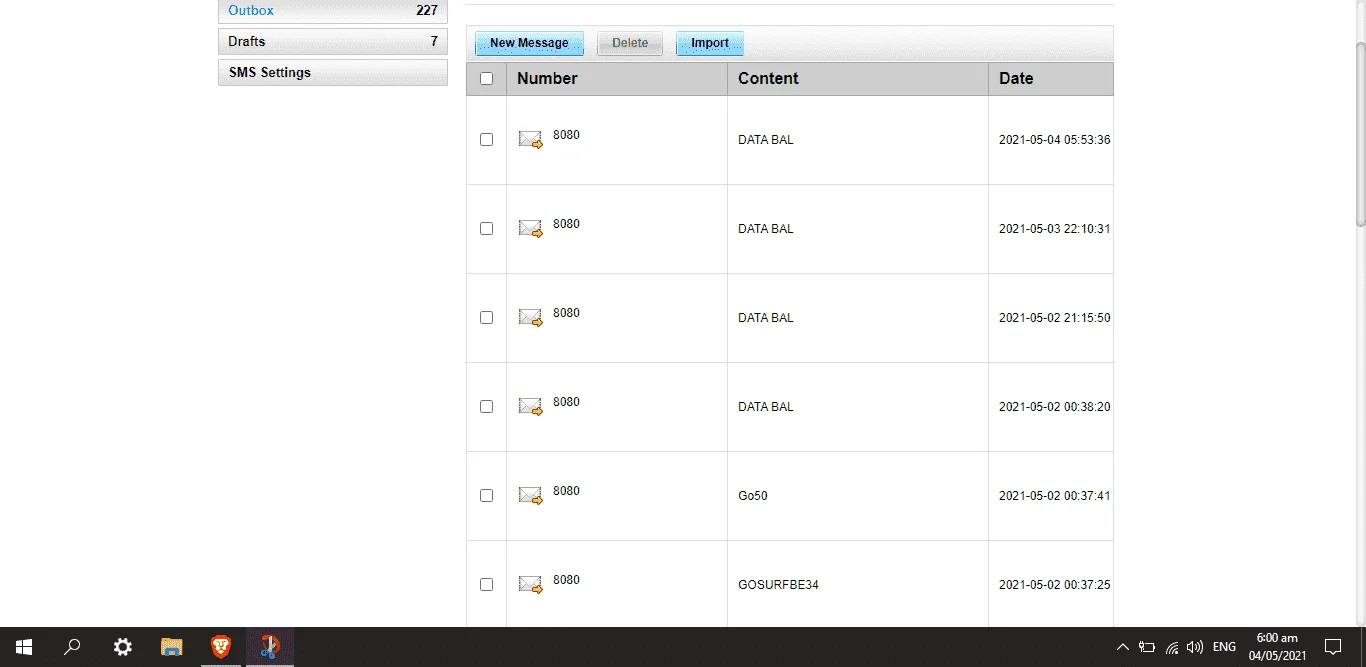Tick checkbox for the Go50 message
1366x667 pixels.
487,496
